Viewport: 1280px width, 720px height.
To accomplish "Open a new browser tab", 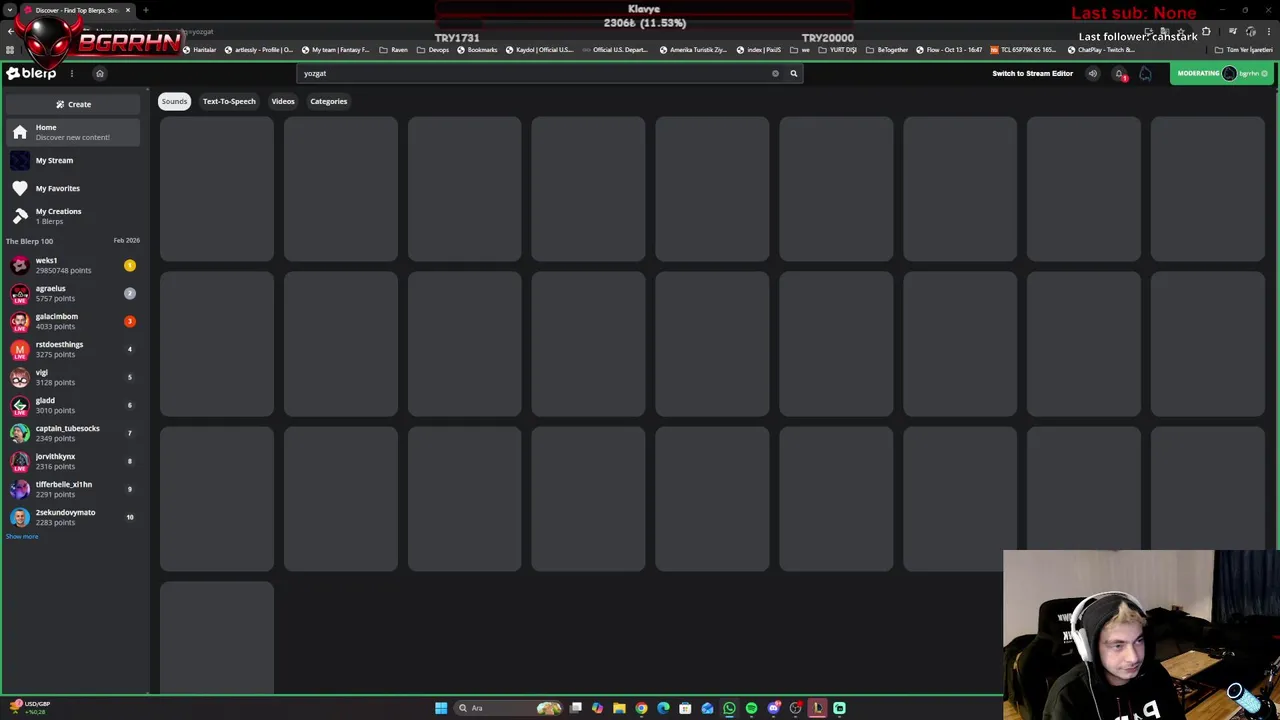I will click(146, 10).
